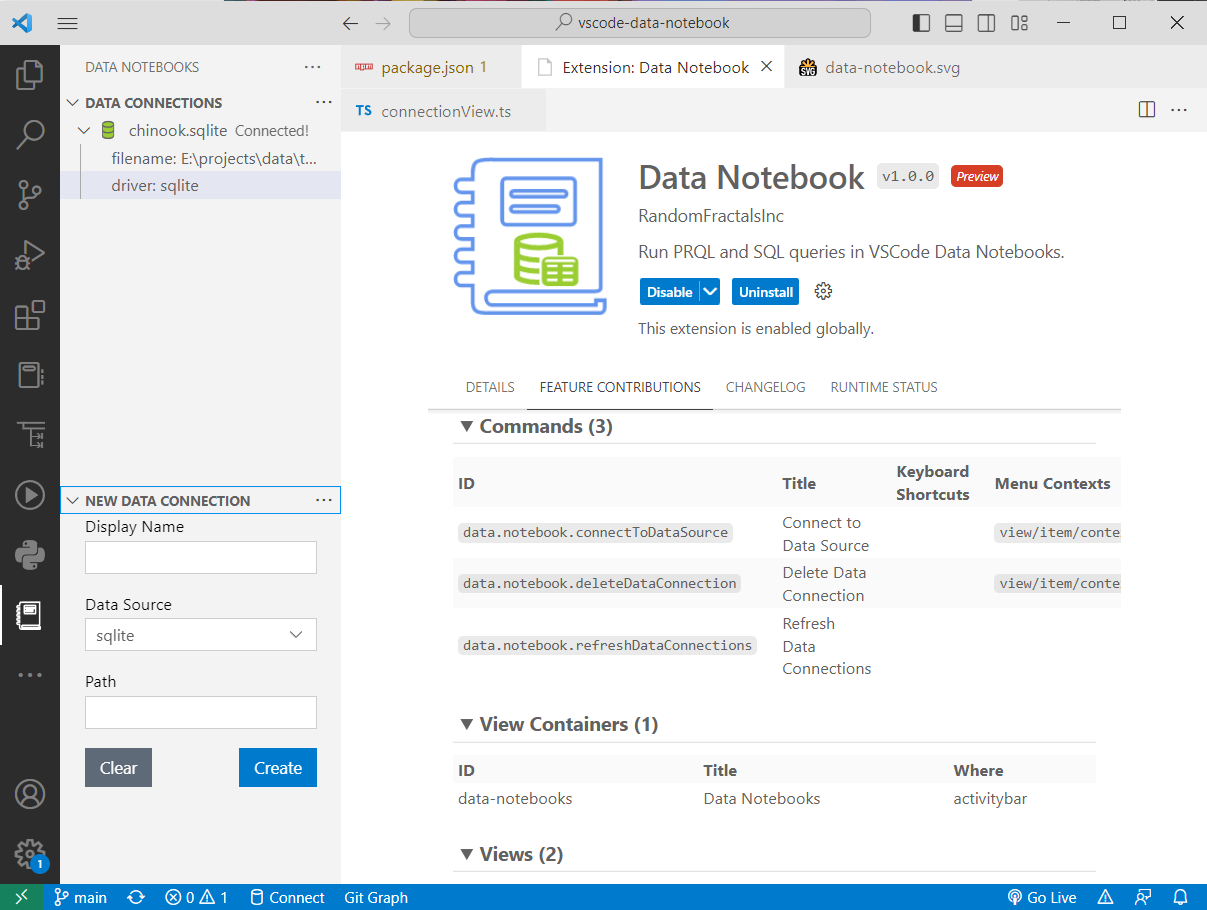Viewport: 1207px width, 910px height.
Task: Click Git Graph in status bar
Action: 376,897
